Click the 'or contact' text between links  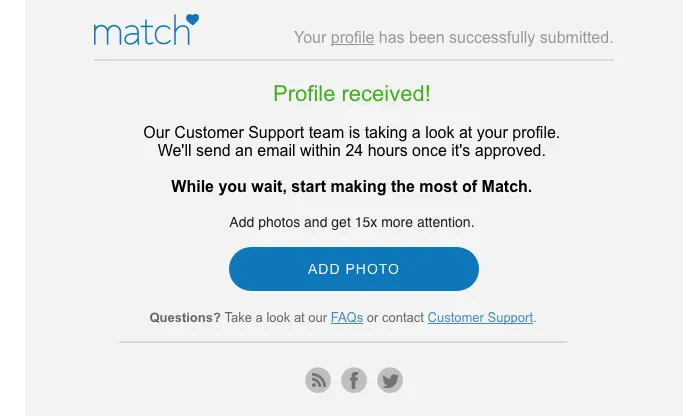click(395, 318)
